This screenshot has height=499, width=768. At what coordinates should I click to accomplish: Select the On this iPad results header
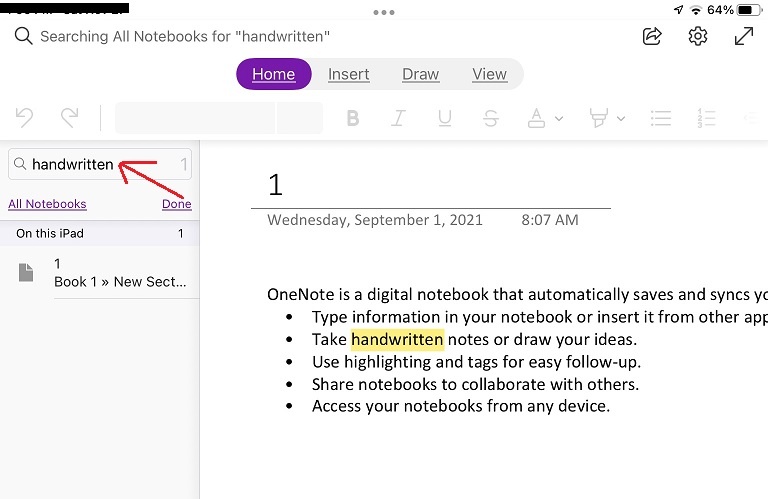99,233
